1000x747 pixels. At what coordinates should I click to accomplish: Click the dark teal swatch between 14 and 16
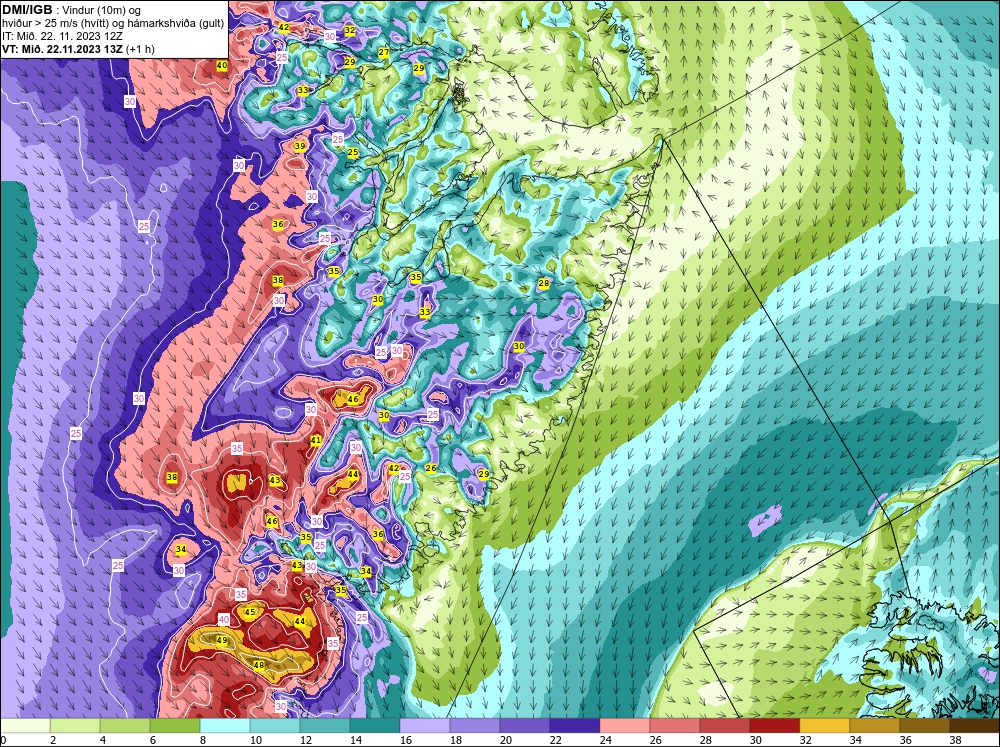coord(375,726)
